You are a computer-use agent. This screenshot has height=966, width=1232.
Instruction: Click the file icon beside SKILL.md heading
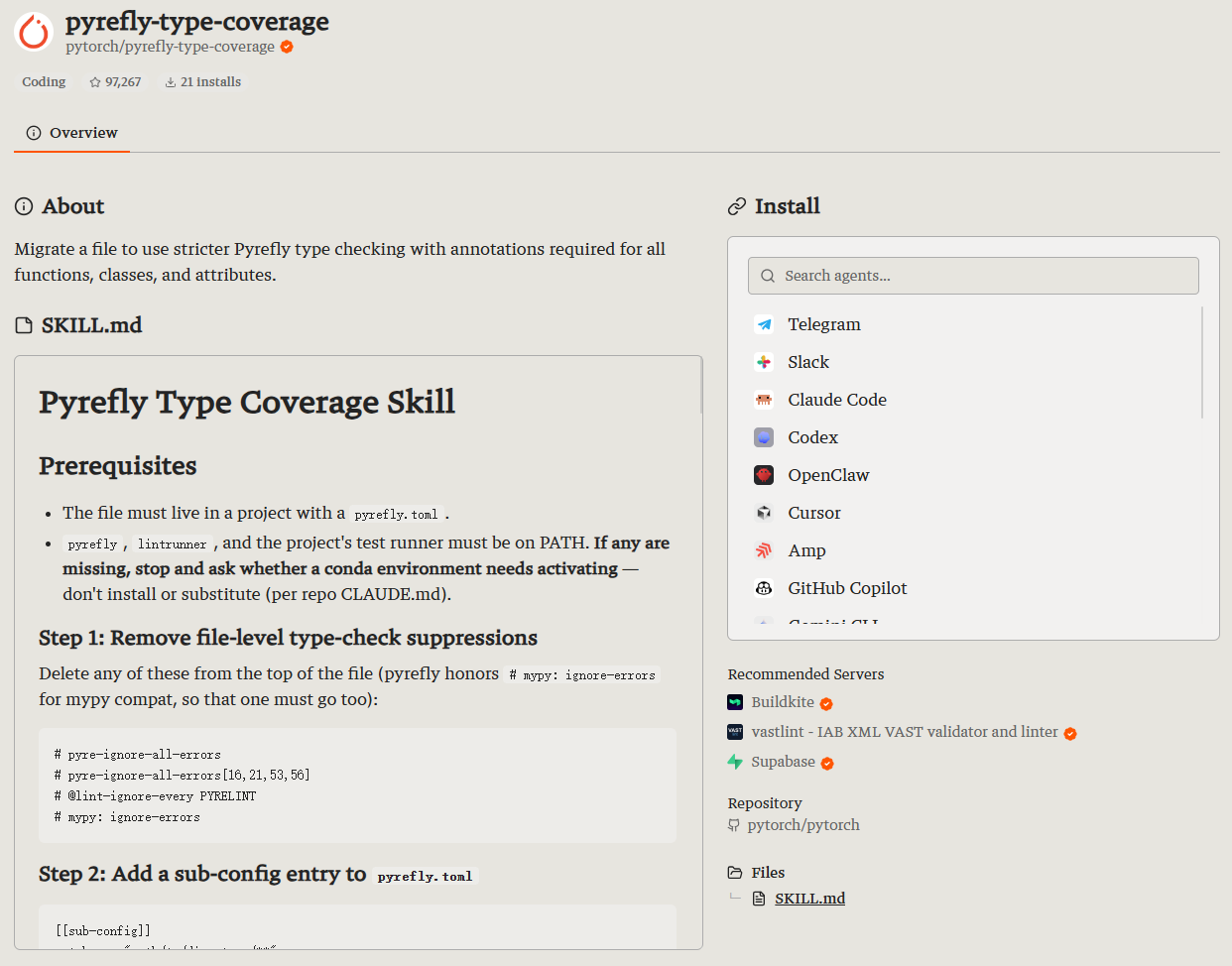tap(24, 325)
